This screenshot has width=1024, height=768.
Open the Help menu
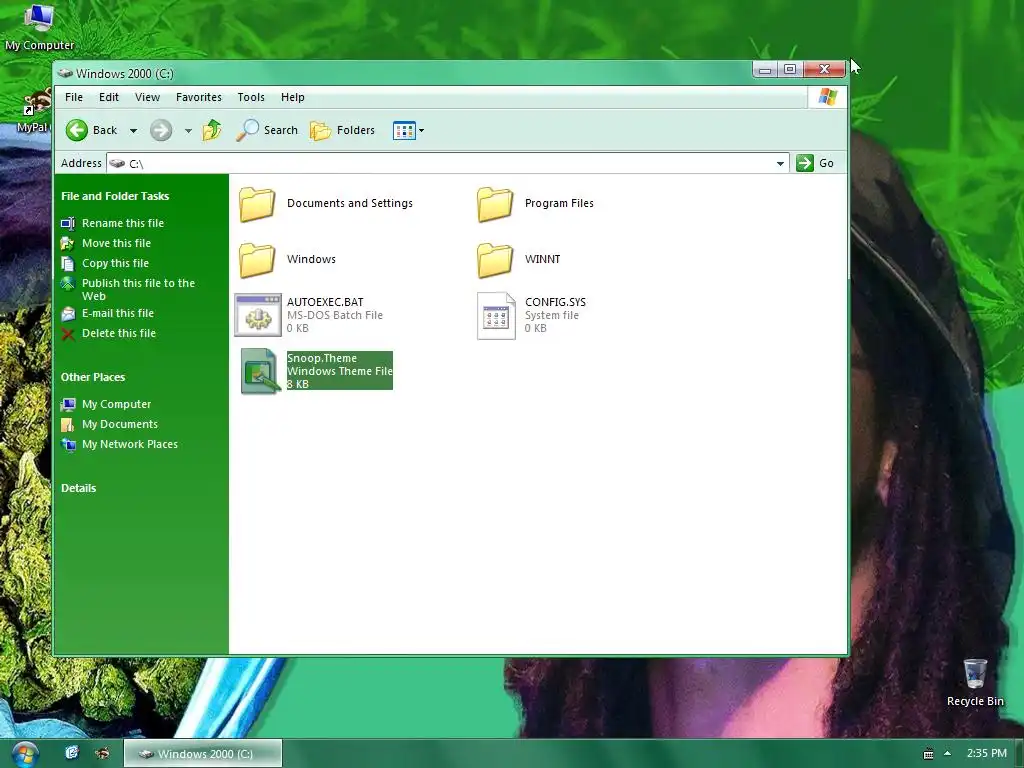(293, 97)
